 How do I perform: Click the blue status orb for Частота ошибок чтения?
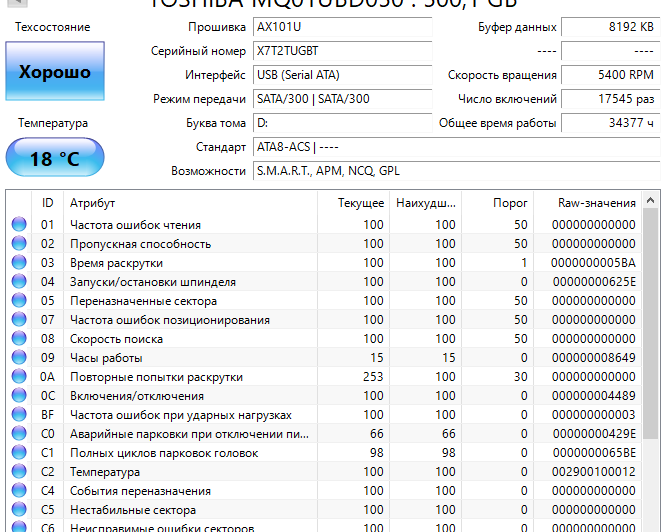[18, 225]
